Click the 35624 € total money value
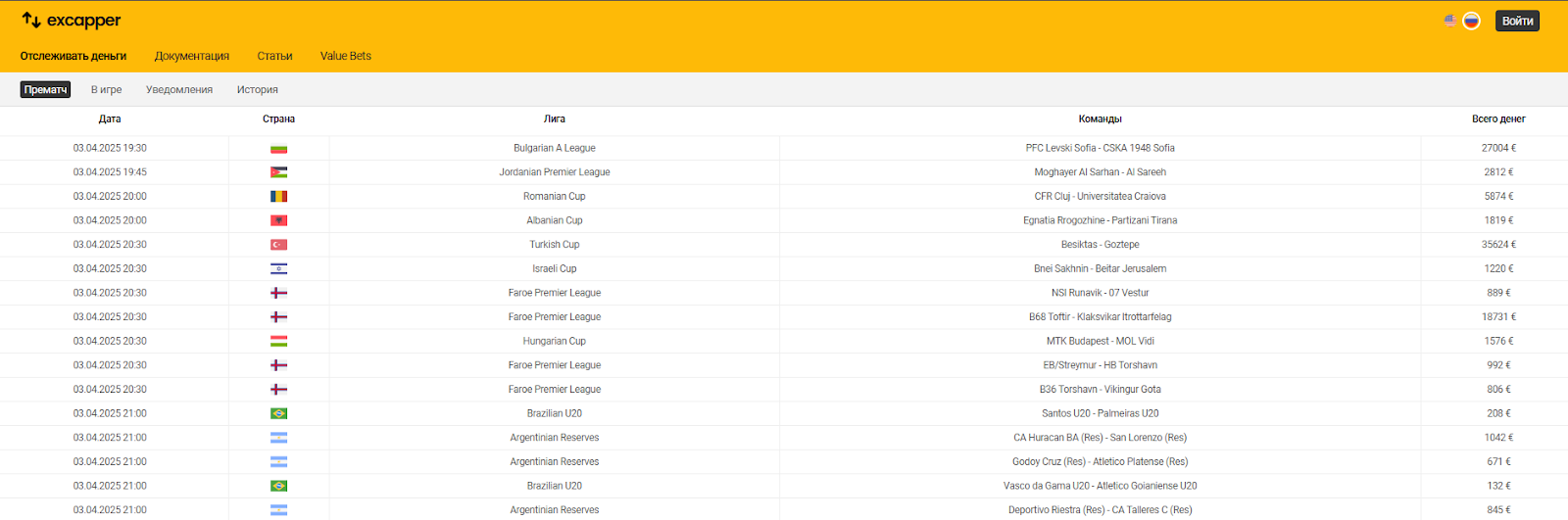The image size is (1568, 520). (1498, 245)
